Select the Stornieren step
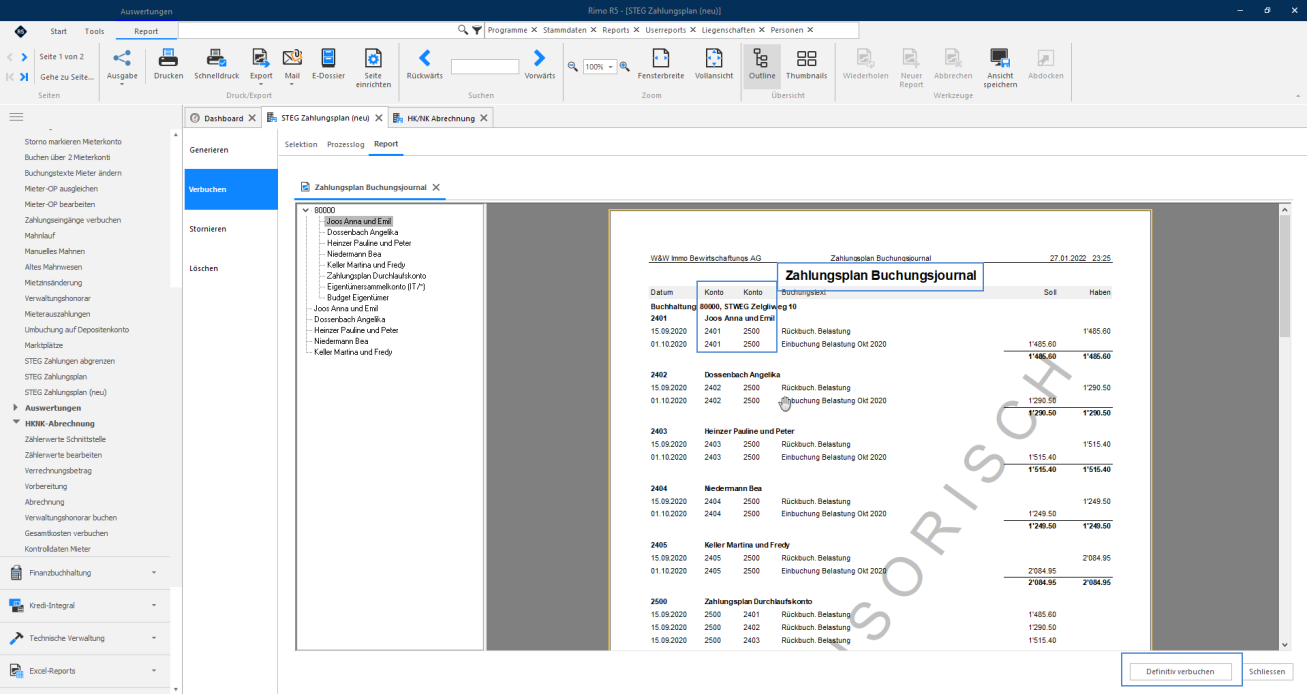 tap(231, 229)
